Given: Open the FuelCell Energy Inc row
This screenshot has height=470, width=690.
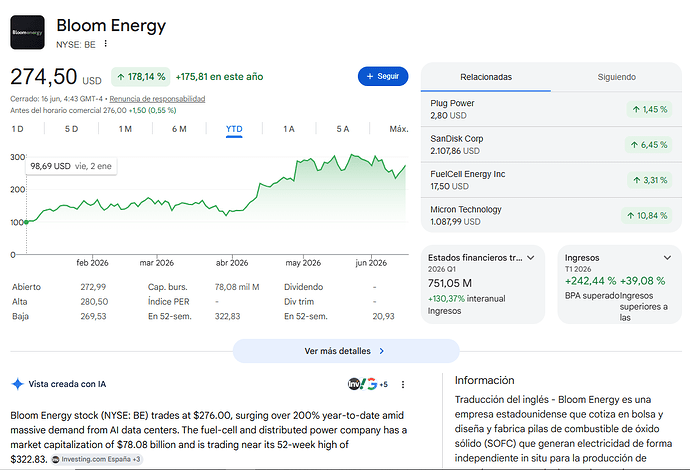Looking at the screenshot, I should point(551,180).
